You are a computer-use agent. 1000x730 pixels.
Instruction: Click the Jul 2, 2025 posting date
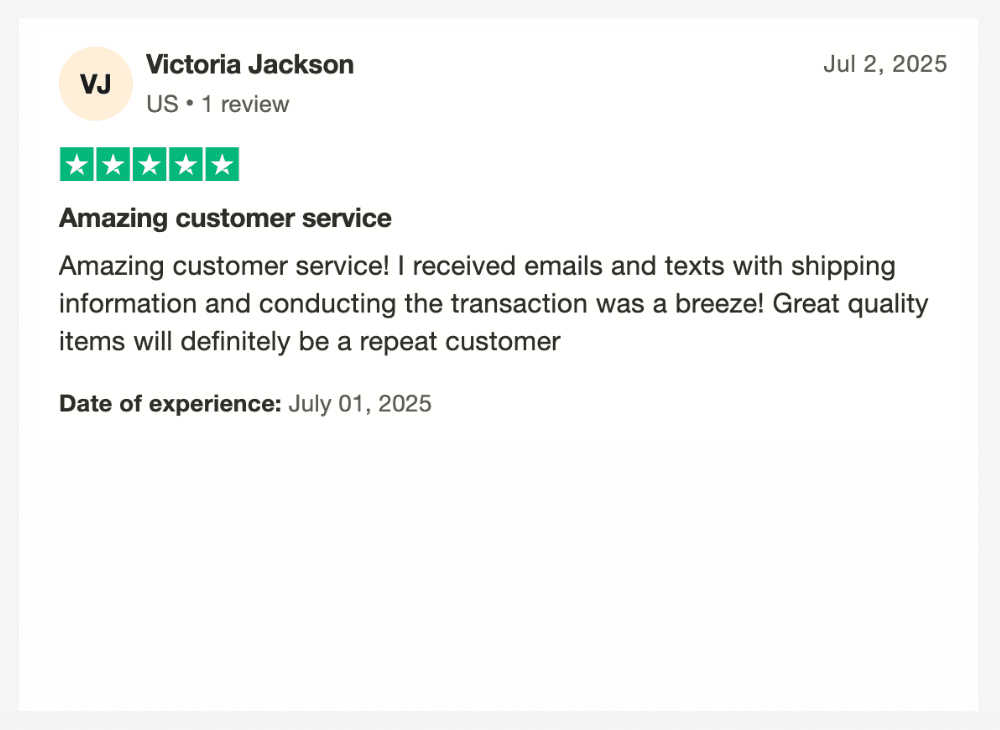click(885, 64)
